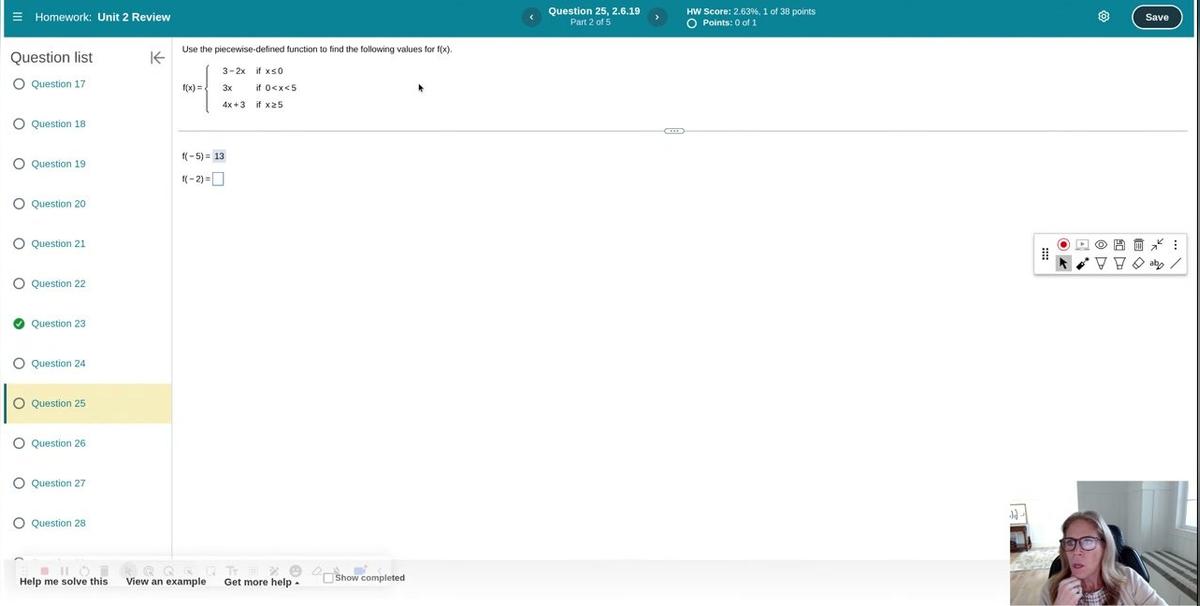This screenshot has width=1200, height=606.
Task: Open homework settings gear icon
Action: [1104, 17]
